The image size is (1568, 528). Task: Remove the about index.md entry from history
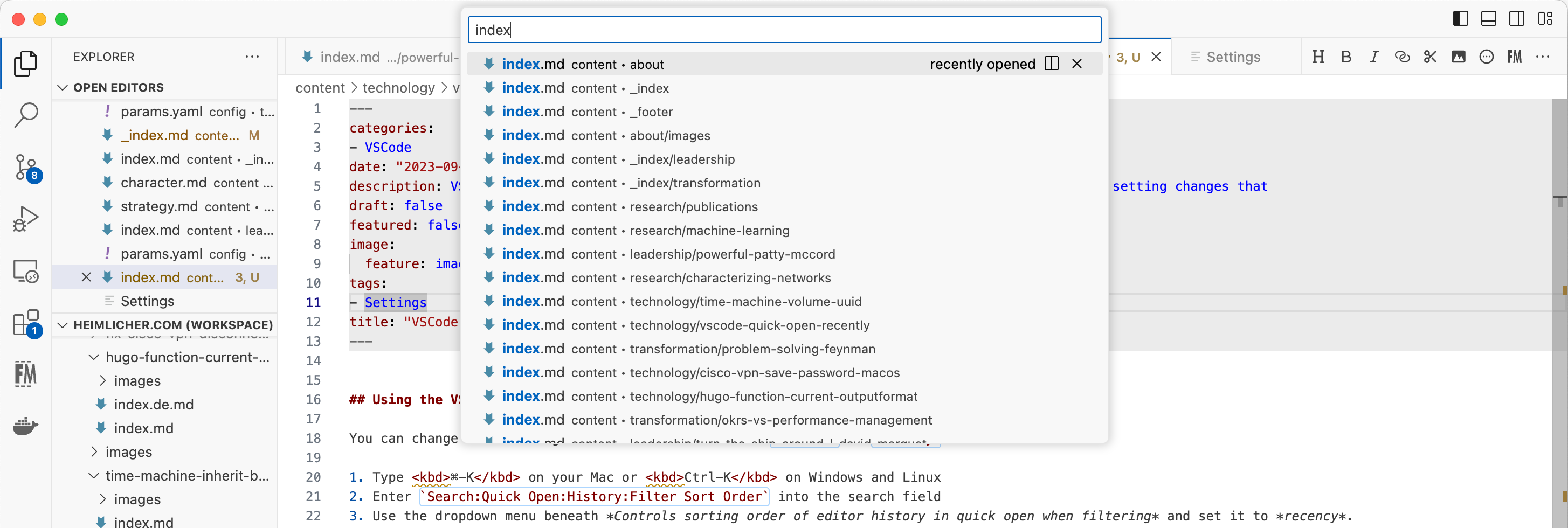click(1077, 63)
